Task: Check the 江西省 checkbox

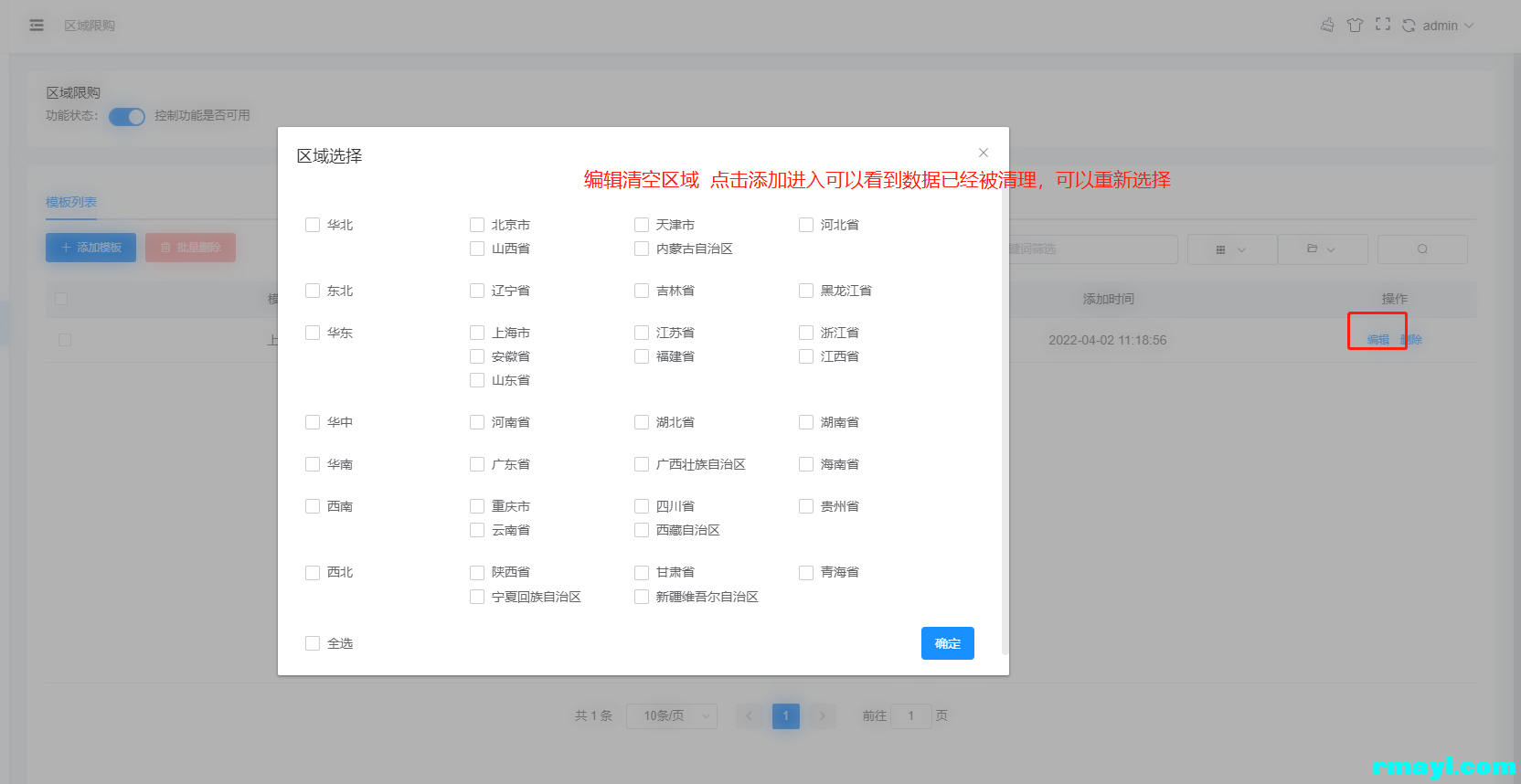Action: (x=806, y=356)
